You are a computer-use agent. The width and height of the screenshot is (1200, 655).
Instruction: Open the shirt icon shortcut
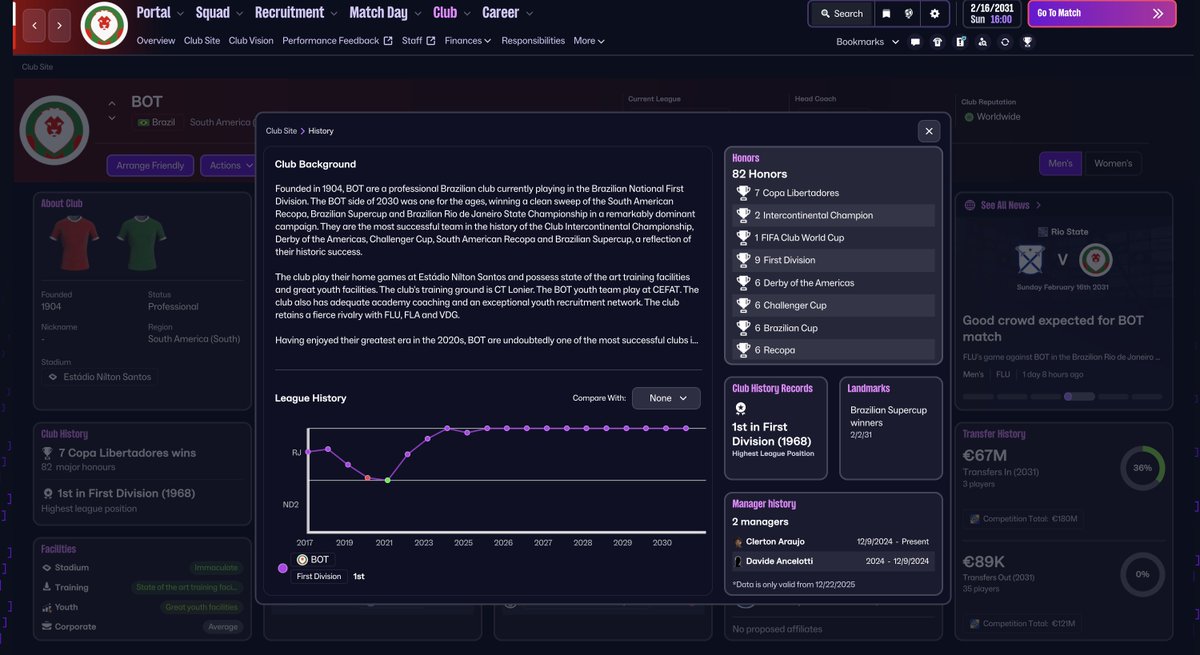pos(937,42)
